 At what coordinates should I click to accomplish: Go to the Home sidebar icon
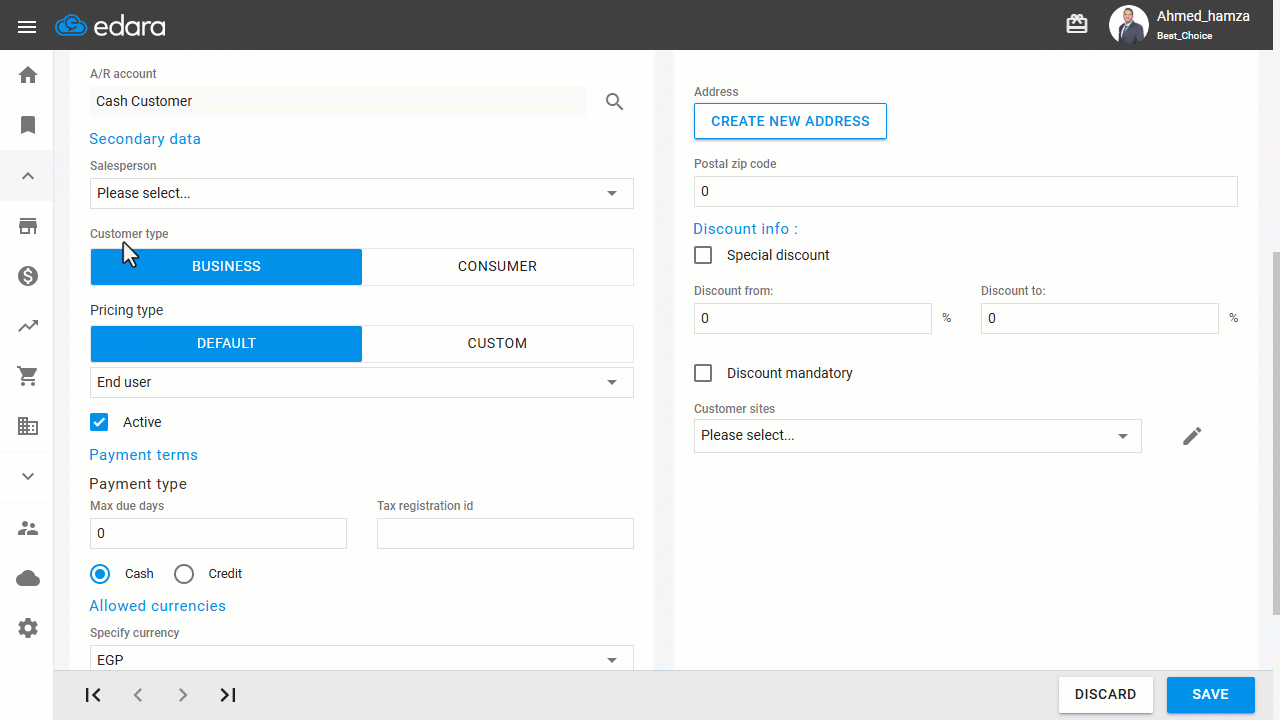pos(28,75)
